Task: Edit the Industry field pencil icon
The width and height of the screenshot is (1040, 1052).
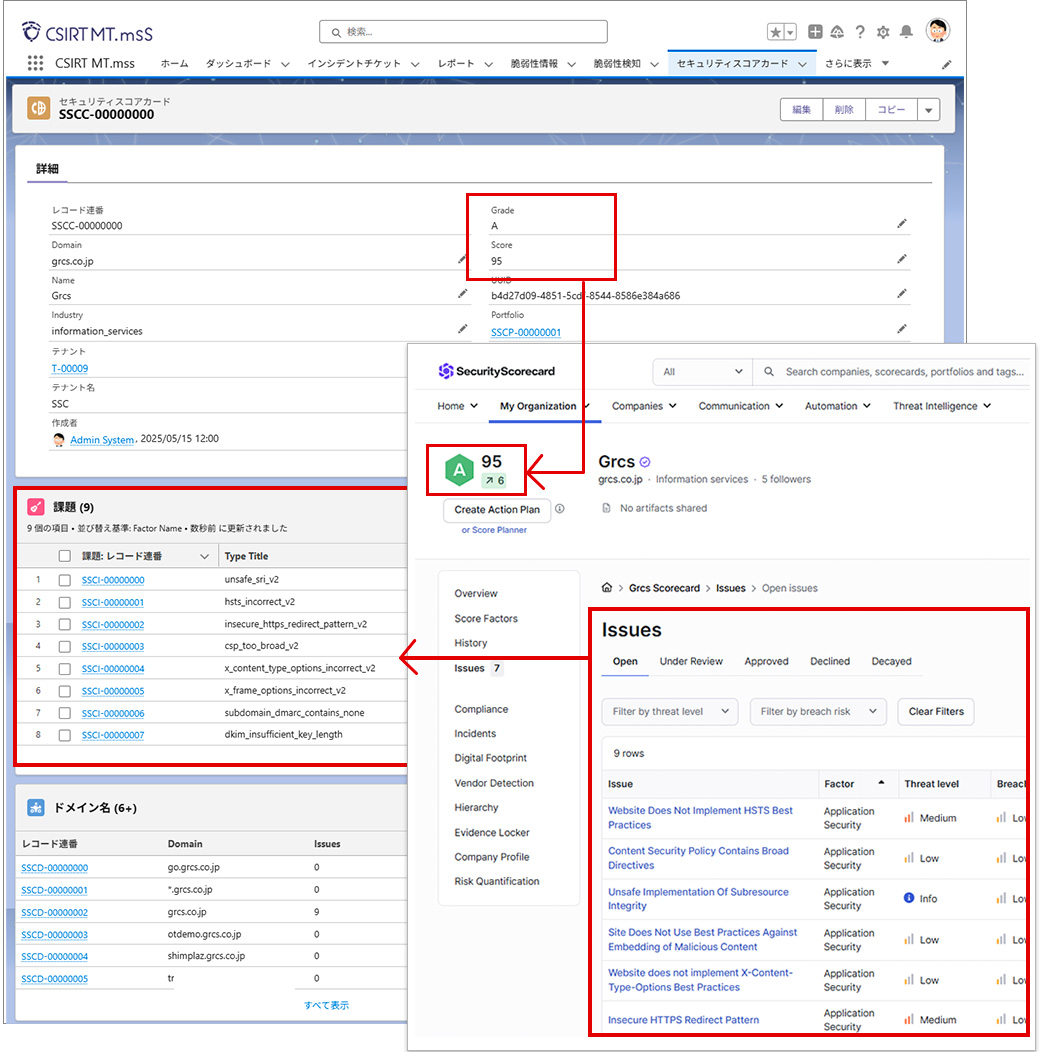Action: click(x=462, y=329)
